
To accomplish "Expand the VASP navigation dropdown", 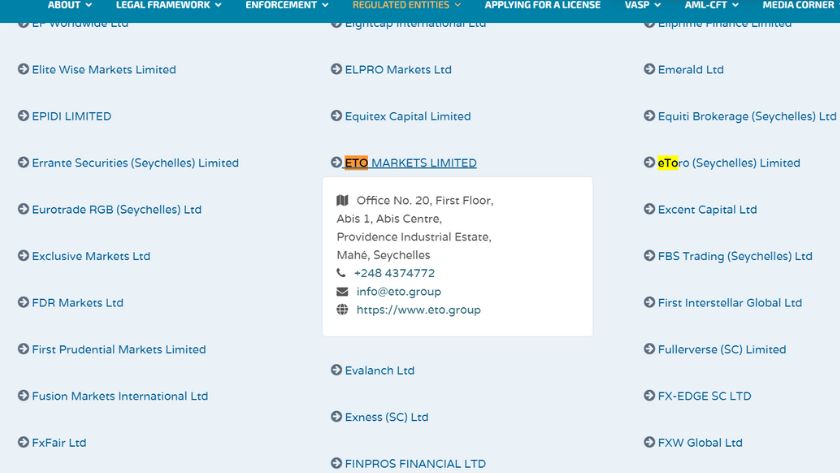I will pos(642,5).
